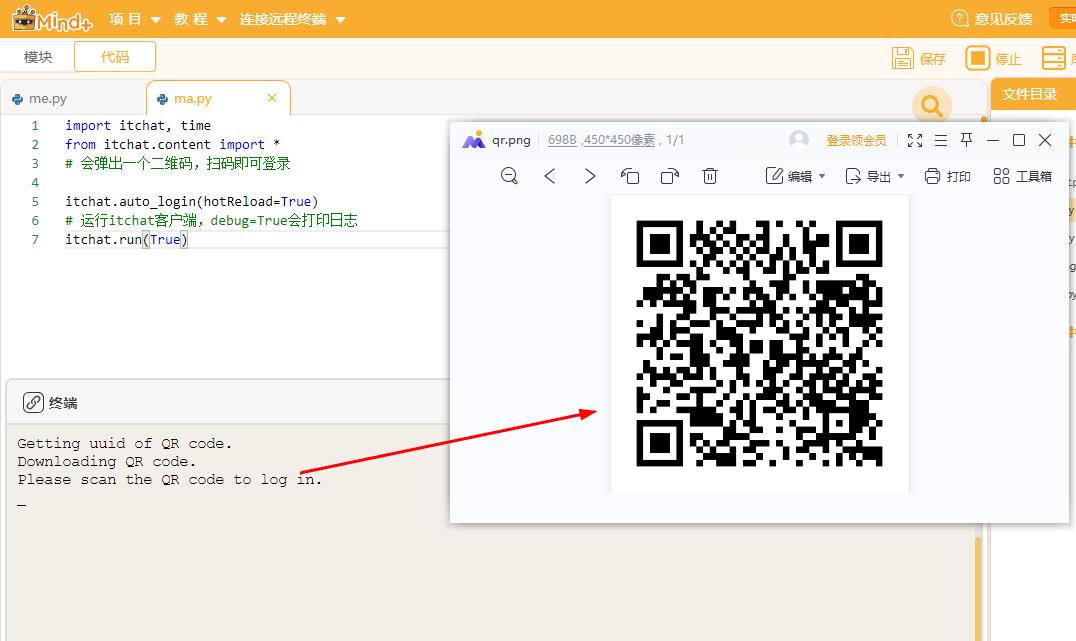Image resolution: width=1076 pixels, height=641 pixels.
Task: Click the image viewer app logo
Action: (x=473, y=140)
